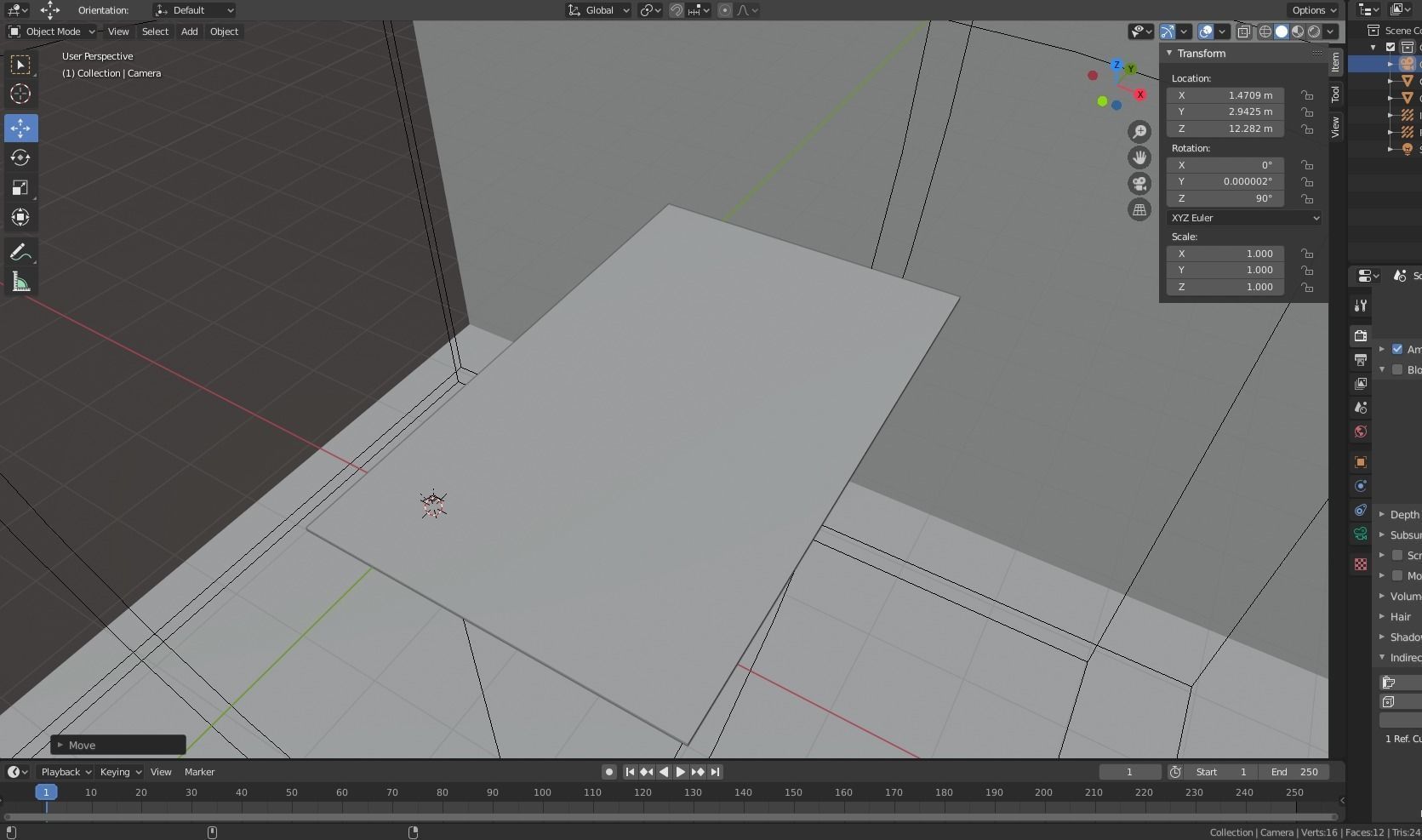Select the Measure tool

[20, 283]
